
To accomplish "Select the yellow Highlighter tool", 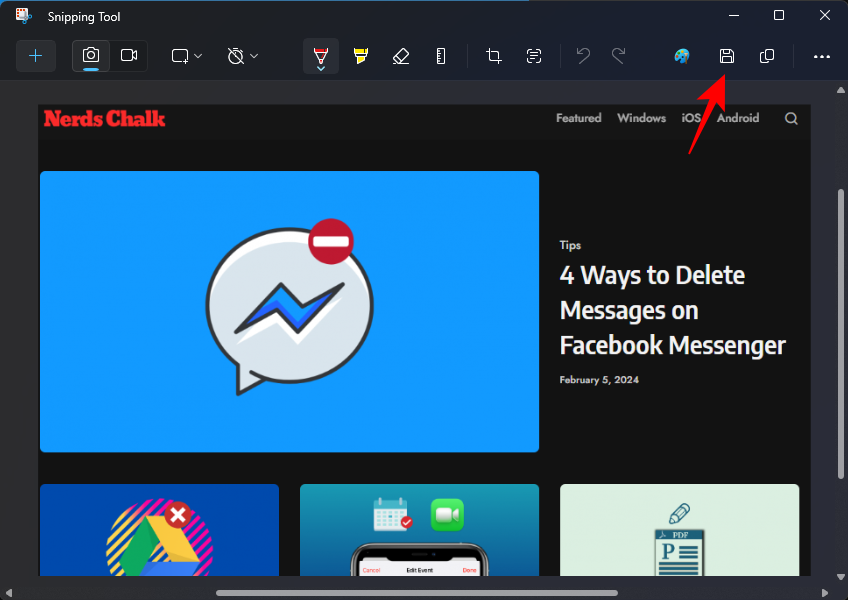I will (361, 56).
